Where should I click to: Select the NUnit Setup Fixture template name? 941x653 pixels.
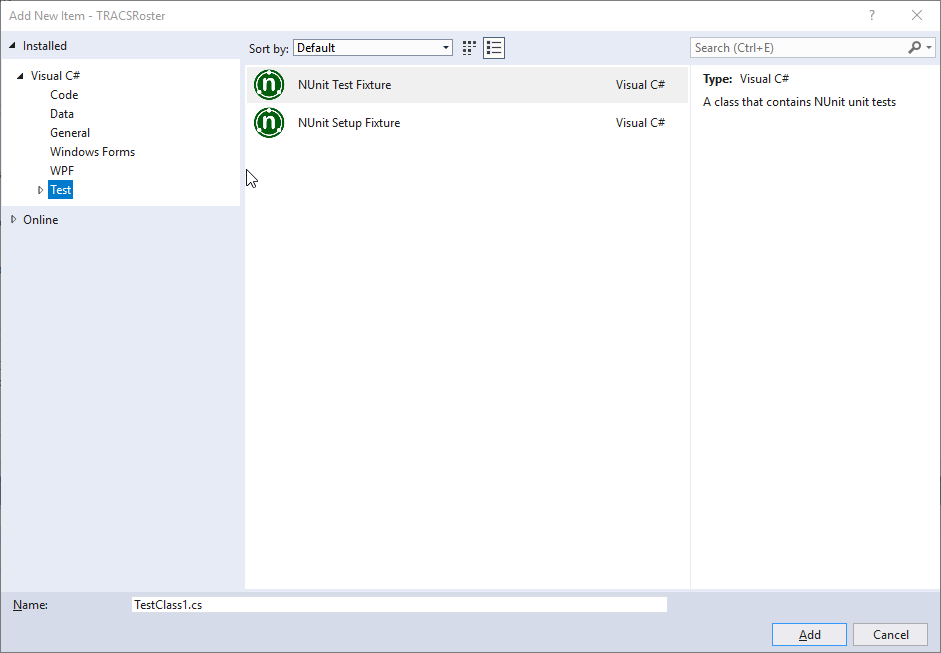[x=349, y=122]
